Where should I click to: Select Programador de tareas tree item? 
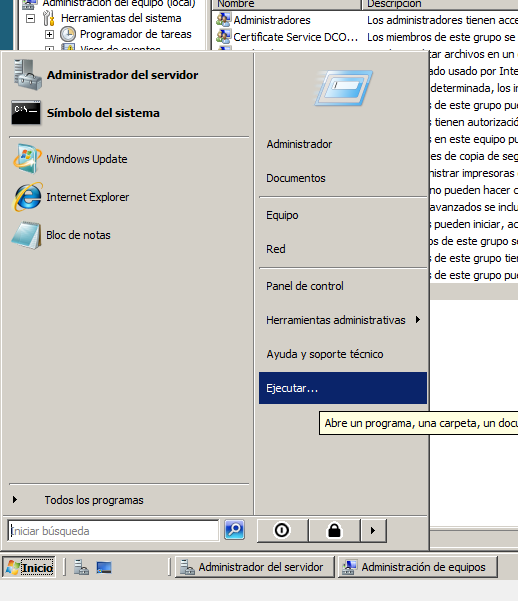coord(135,34)
